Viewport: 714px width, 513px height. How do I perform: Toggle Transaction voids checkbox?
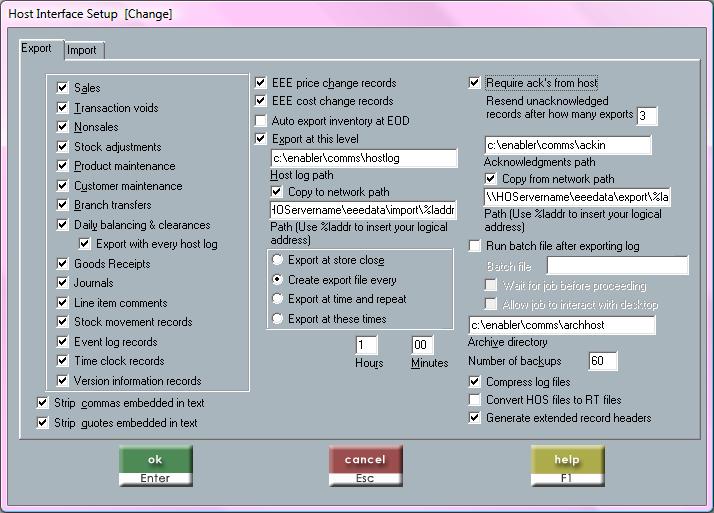(62, 107)
